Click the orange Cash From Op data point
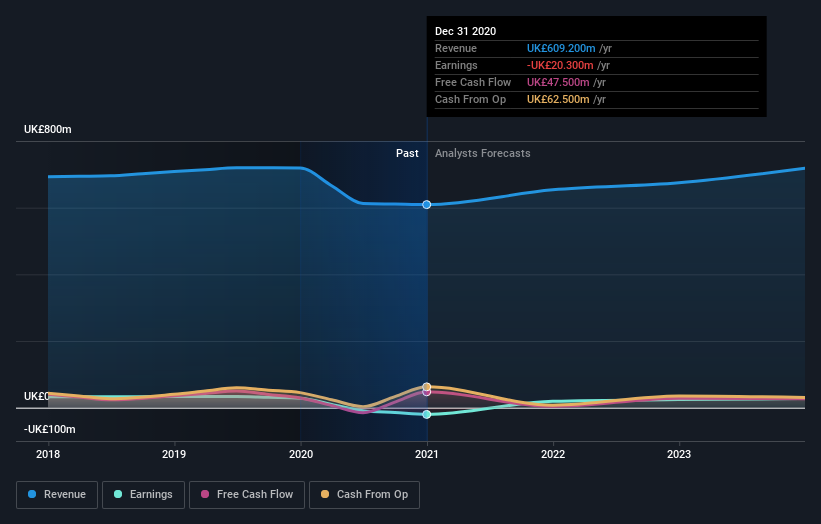The width and height of the screenshot is (821, 524). [x=427, y=386]
